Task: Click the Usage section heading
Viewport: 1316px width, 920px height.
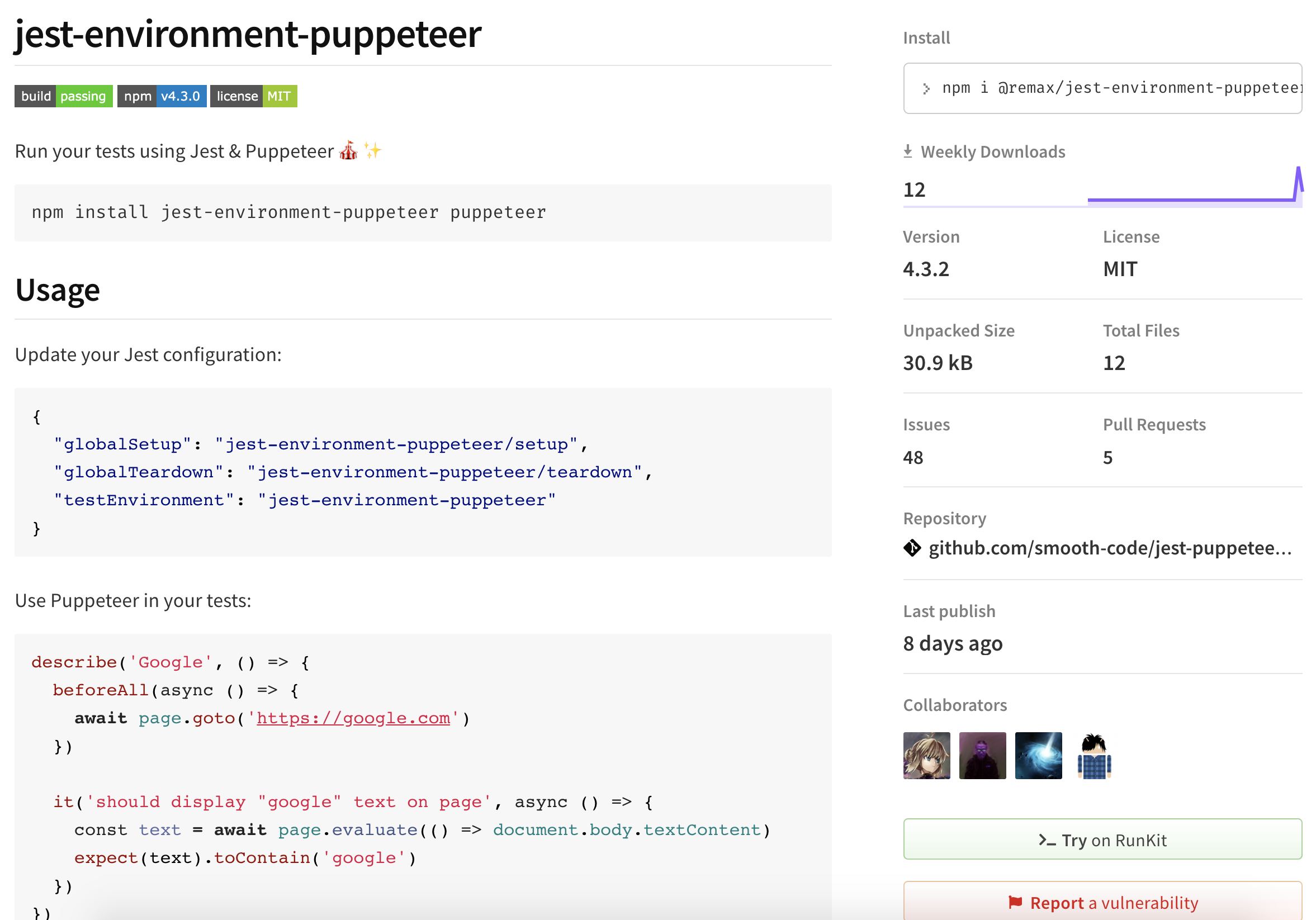Action: 58,290
